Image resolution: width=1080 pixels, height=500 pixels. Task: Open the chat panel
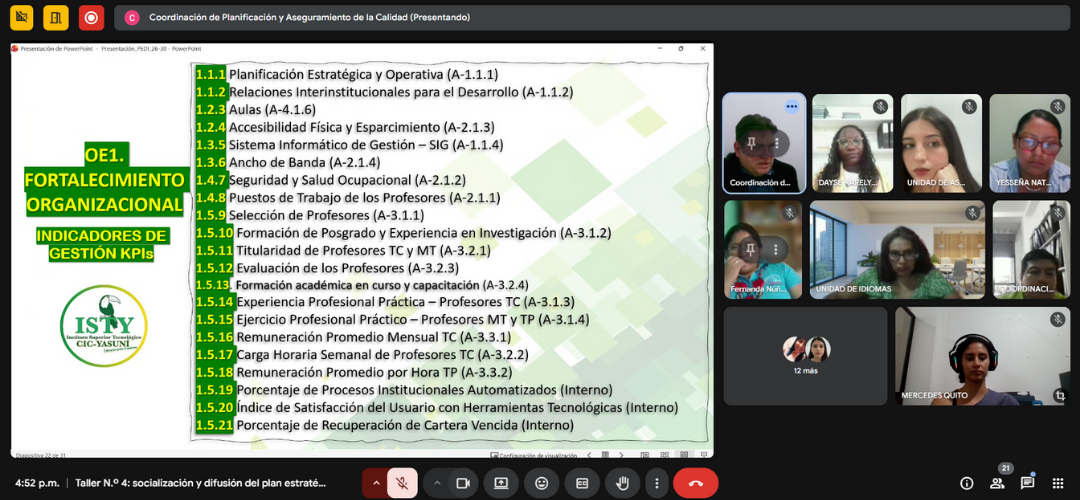[x=1027, y=483]
